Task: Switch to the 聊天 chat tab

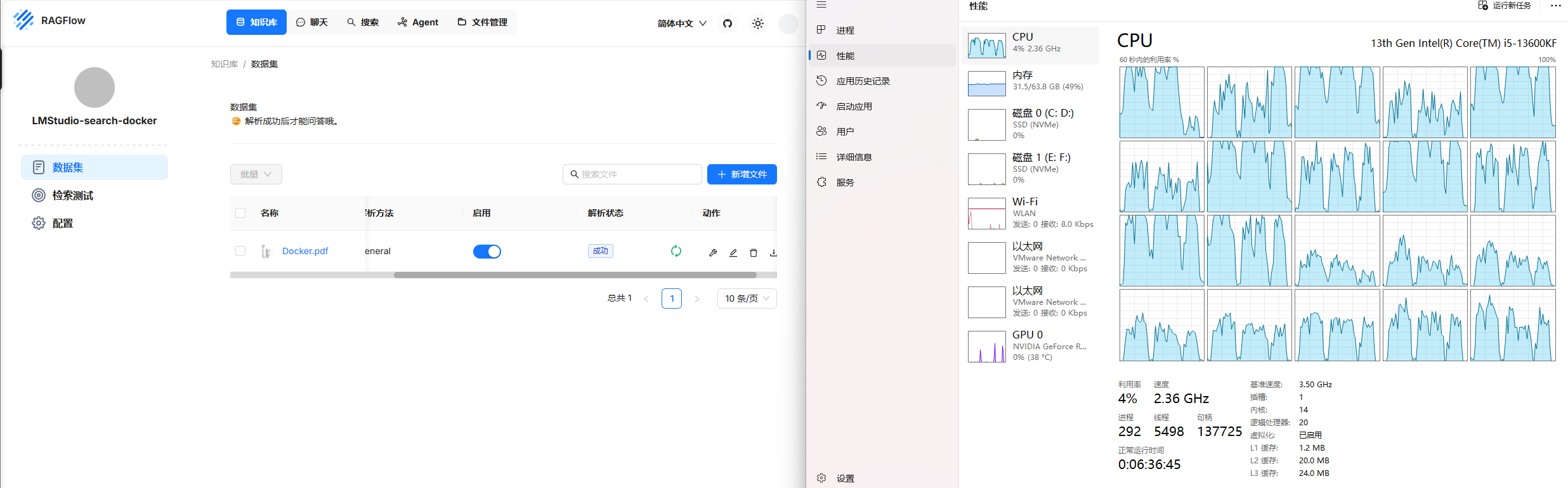Action: tap(312, 22)
